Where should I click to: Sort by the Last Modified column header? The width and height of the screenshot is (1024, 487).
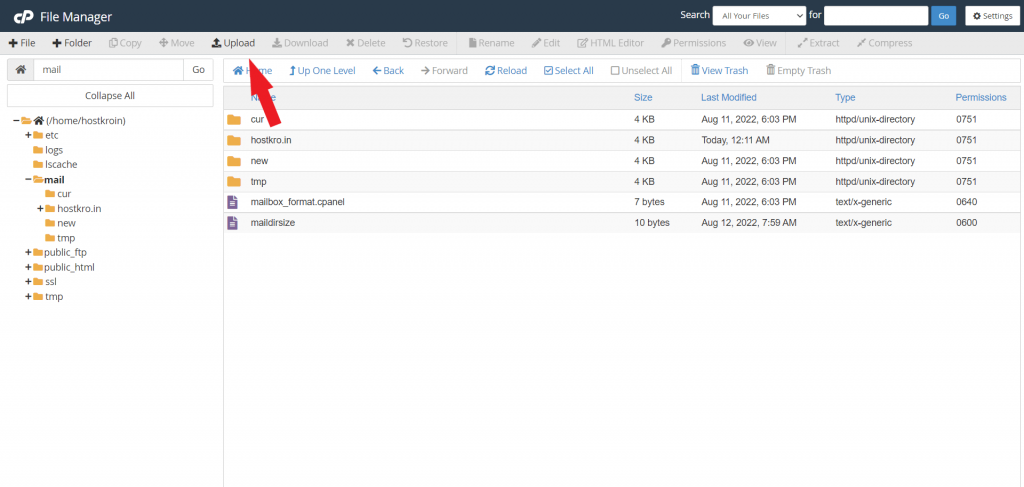[x=729, y=97]
